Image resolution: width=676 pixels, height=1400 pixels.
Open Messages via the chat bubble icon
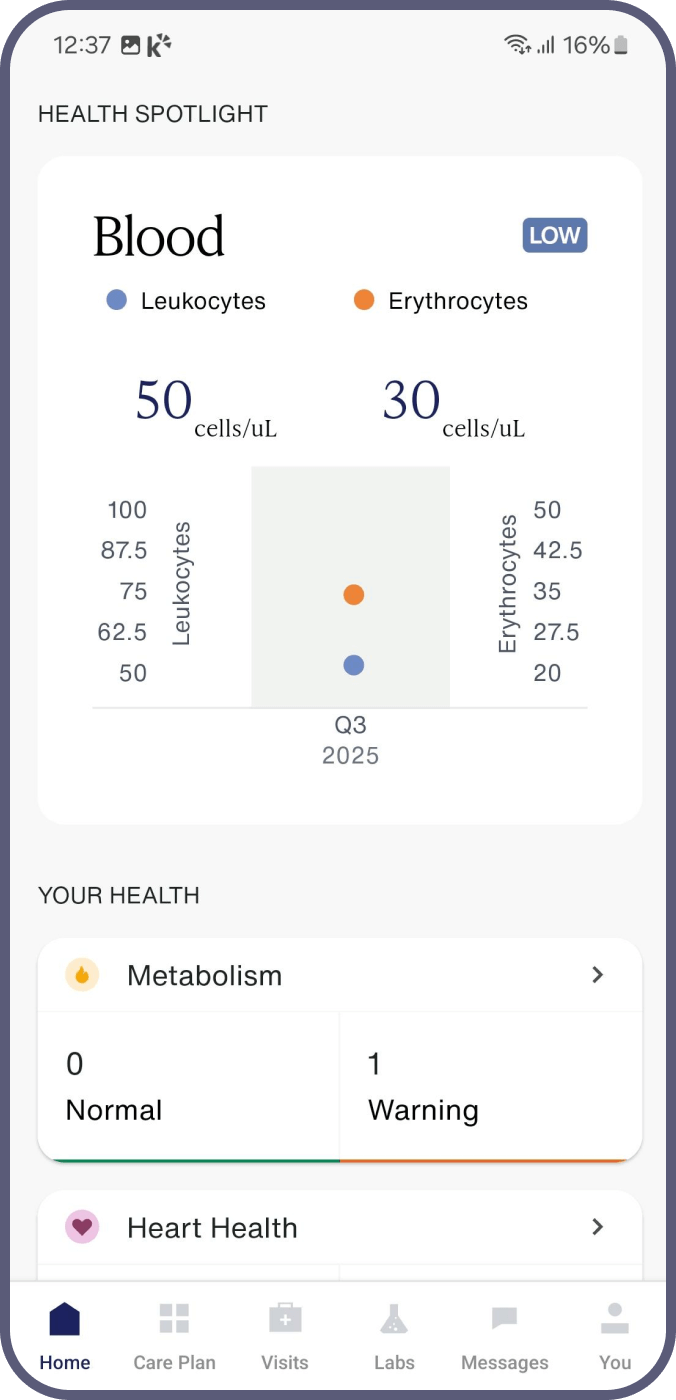click(504, 1318)
